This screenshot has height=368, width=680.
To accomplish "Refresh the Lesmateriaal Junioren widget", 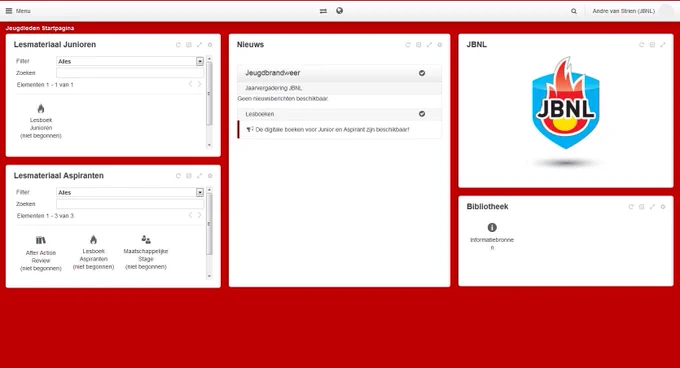I will click(178, 45).
